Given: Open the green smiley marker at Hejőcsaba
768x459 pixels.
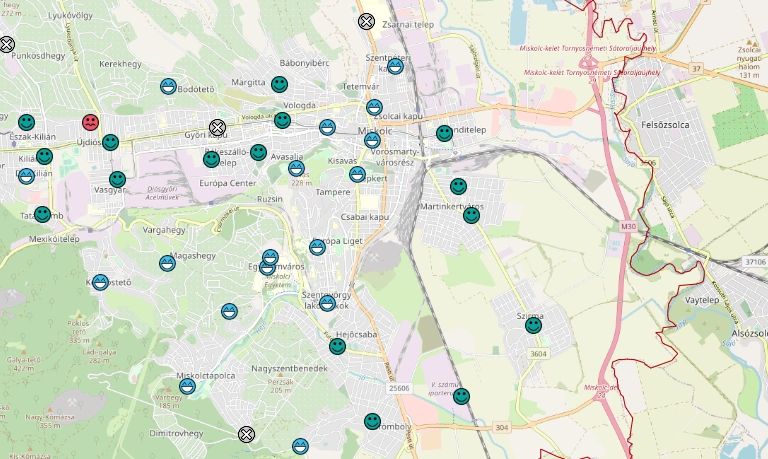Looking at the screenshot, I should pos(338,346).
